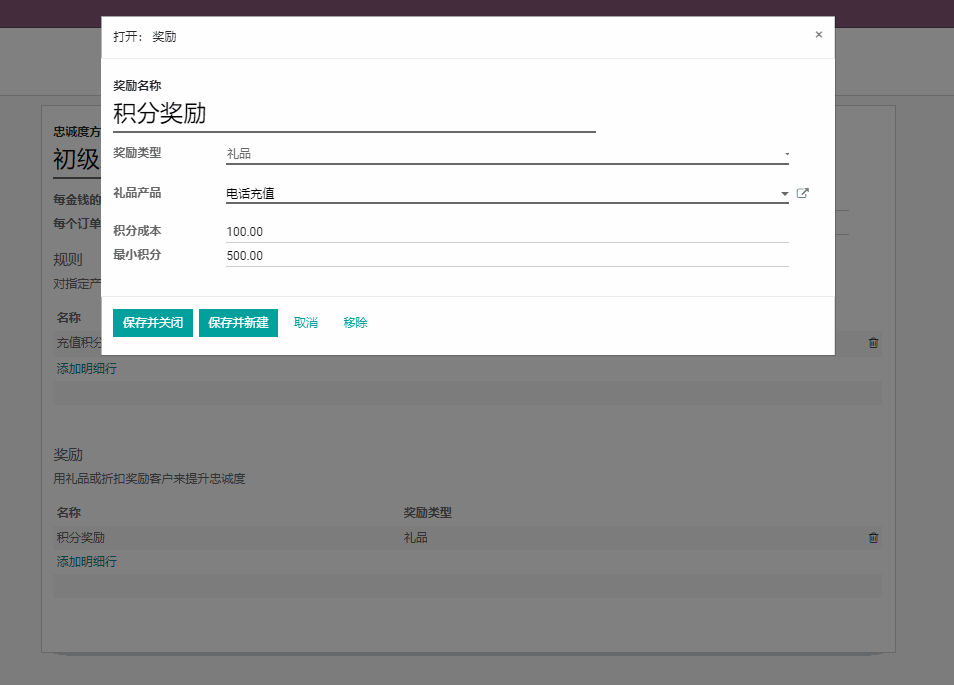Click 添加明细行 under the 规则 table

[x=87, y=369]
